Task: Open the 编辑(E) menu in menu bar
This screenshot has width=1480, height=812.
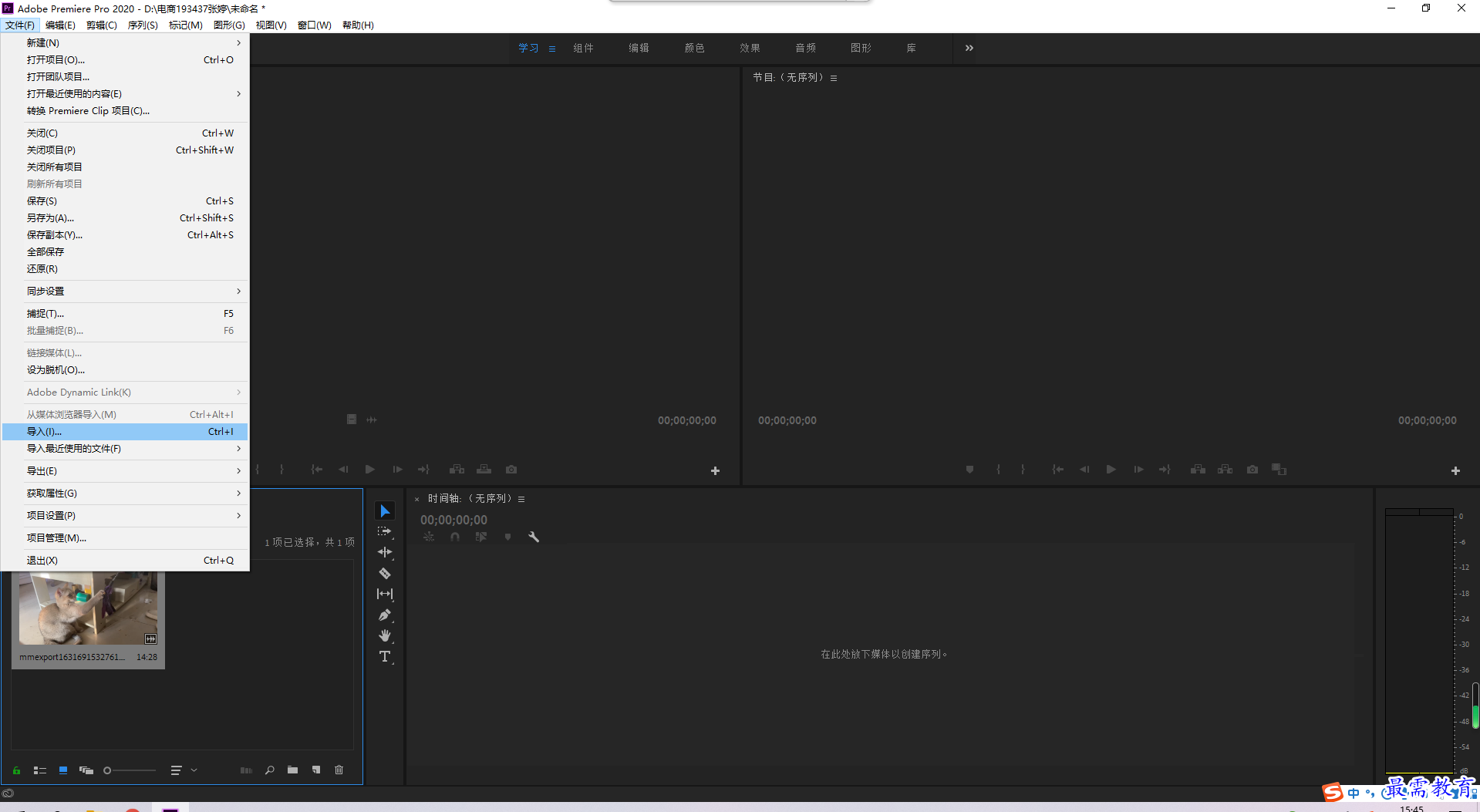Action: coord(60,25)
